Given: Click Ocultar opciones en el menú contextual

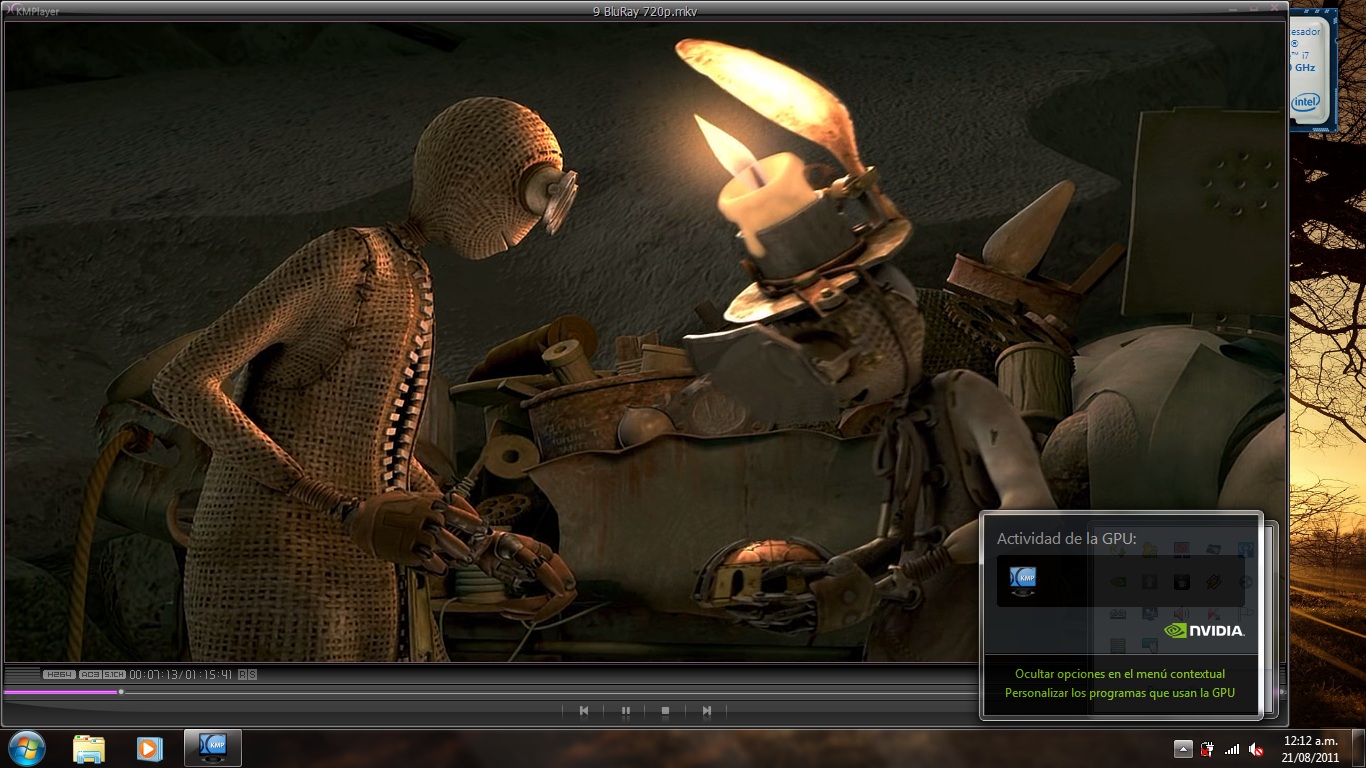Looking at the screenshot, I should [x=1120, y=674].
